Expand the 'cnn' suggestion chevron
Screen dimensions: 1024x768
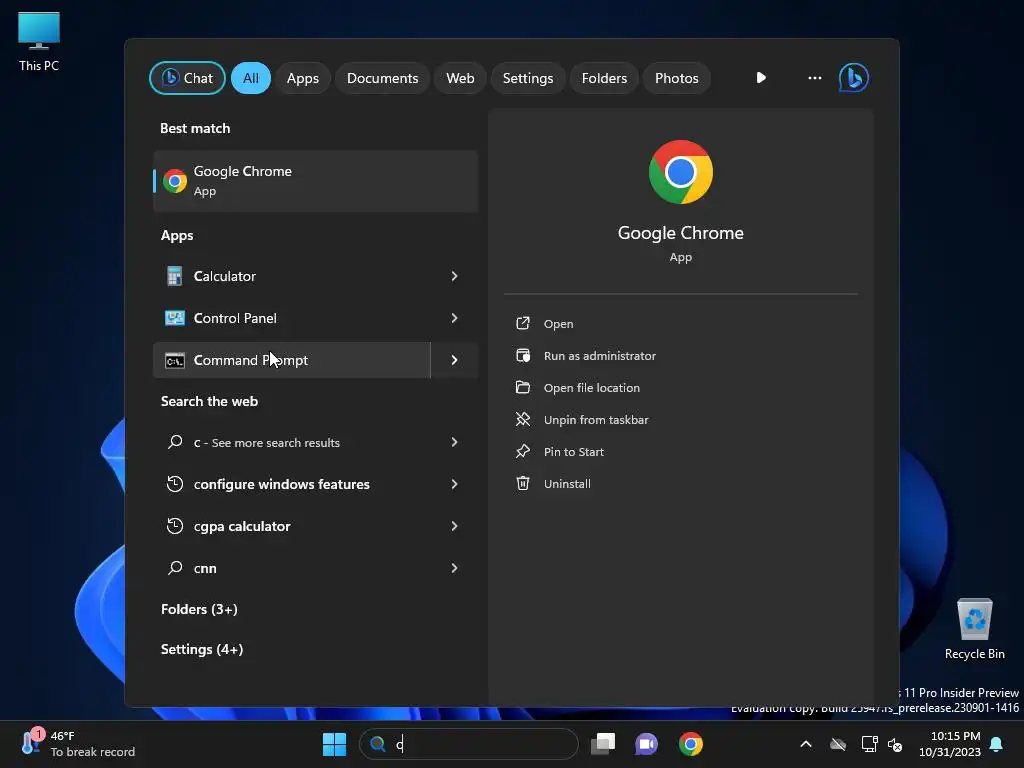pos(454,568)
